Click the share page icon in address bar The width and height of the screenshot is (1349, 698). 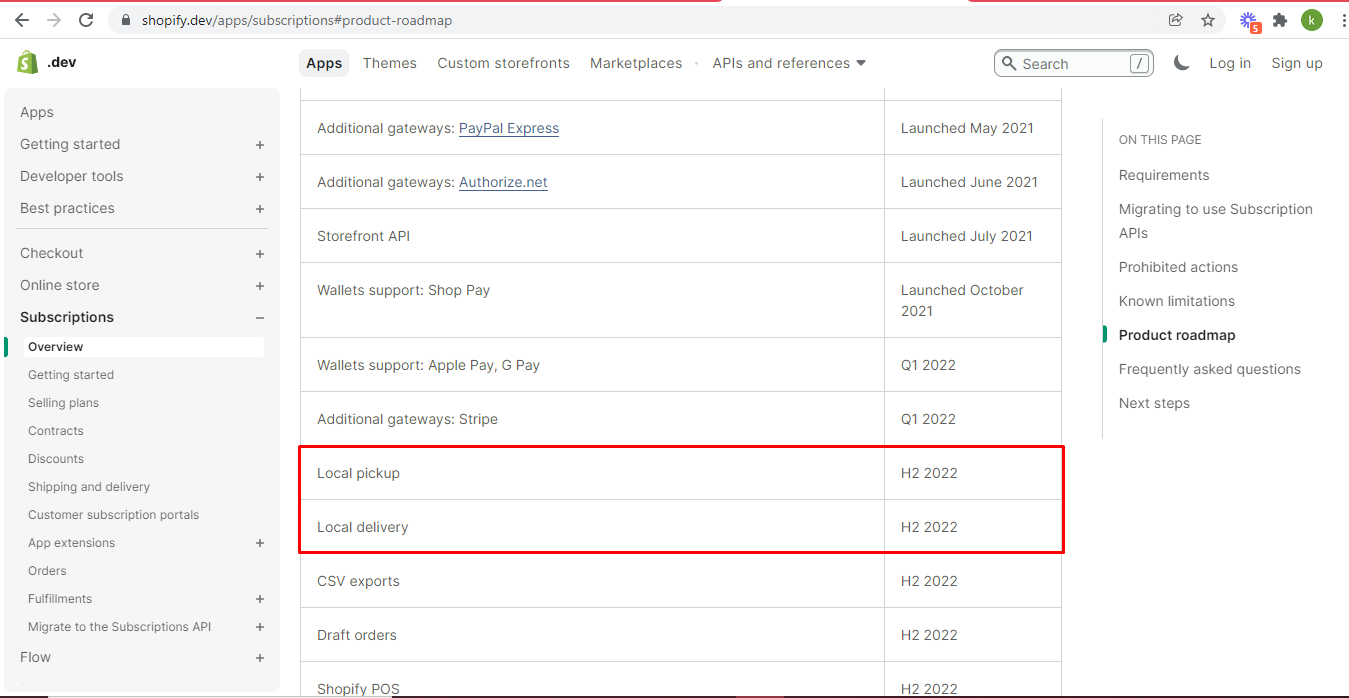tap(1176, 20)
